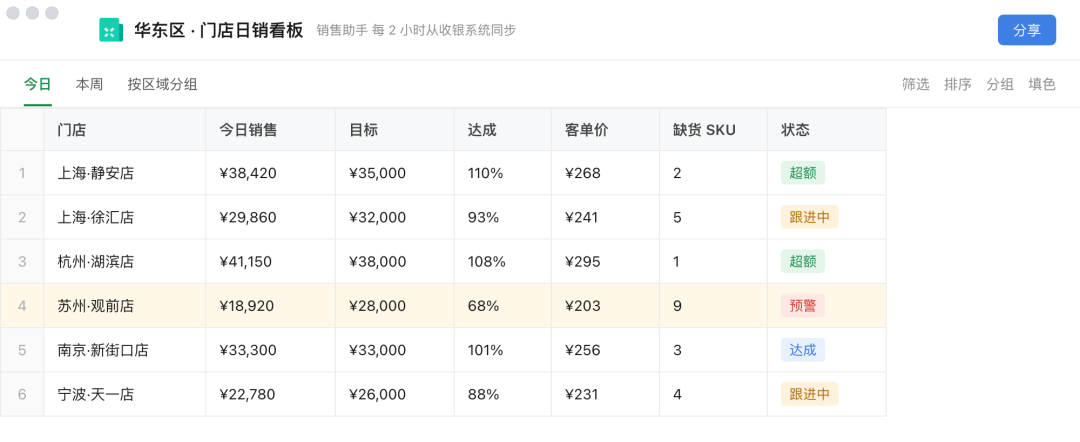
Task: Click 超额 status tag for 上海·静安店
Action: tap(802, 173)
